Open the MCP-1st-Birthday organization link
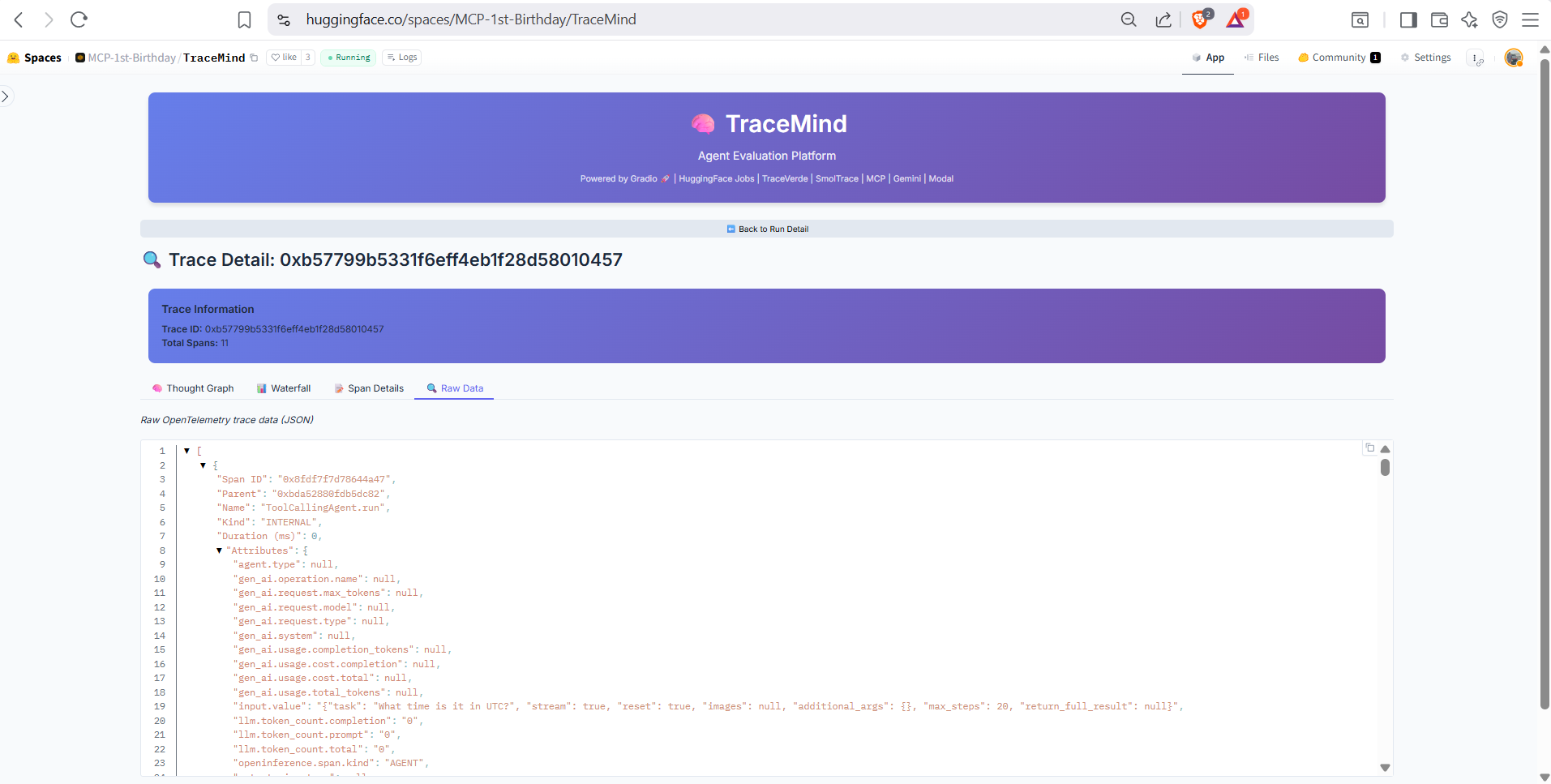 click(131, 58)
